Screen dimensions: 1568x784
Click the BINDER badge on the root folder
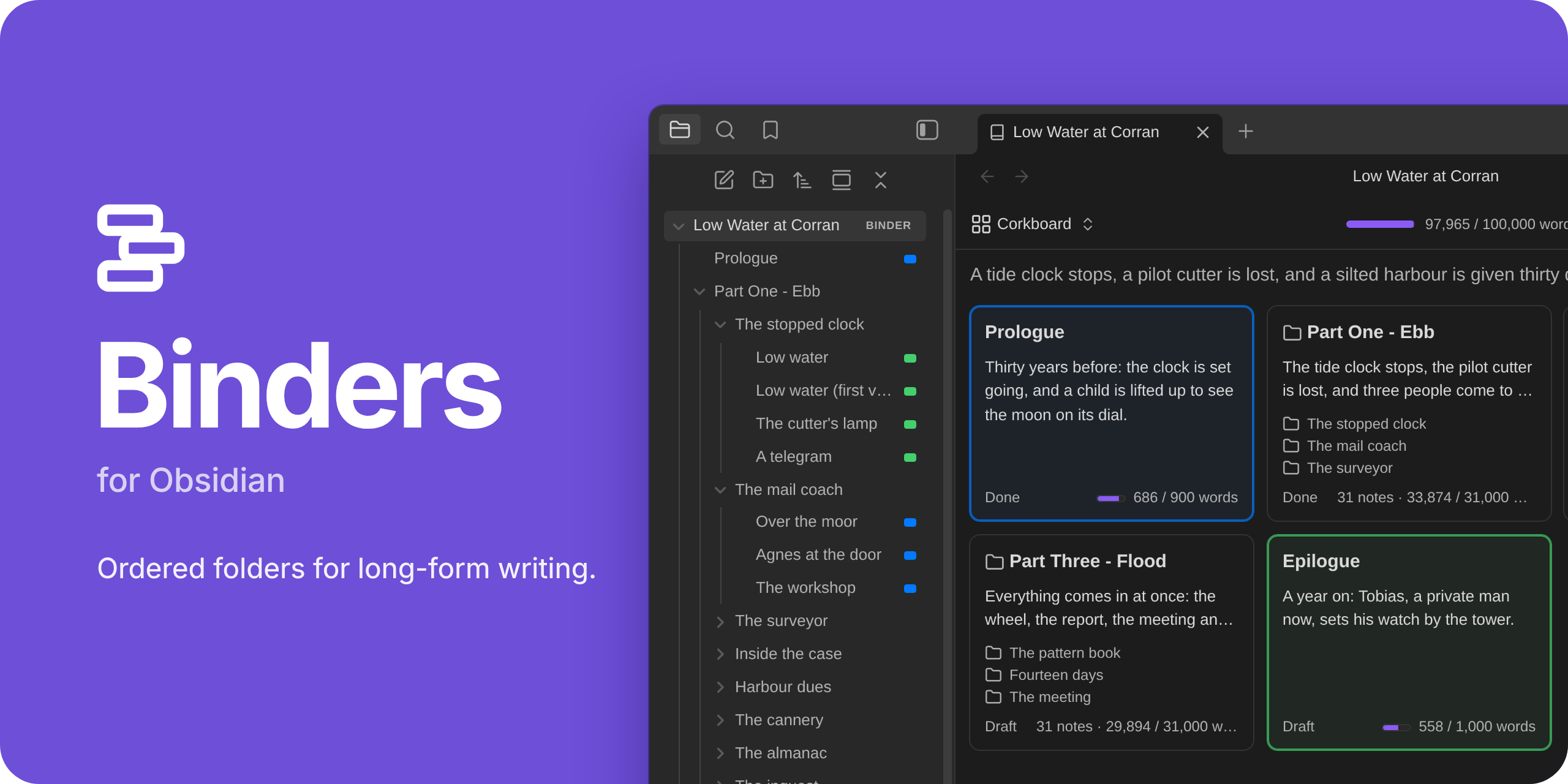888,225
